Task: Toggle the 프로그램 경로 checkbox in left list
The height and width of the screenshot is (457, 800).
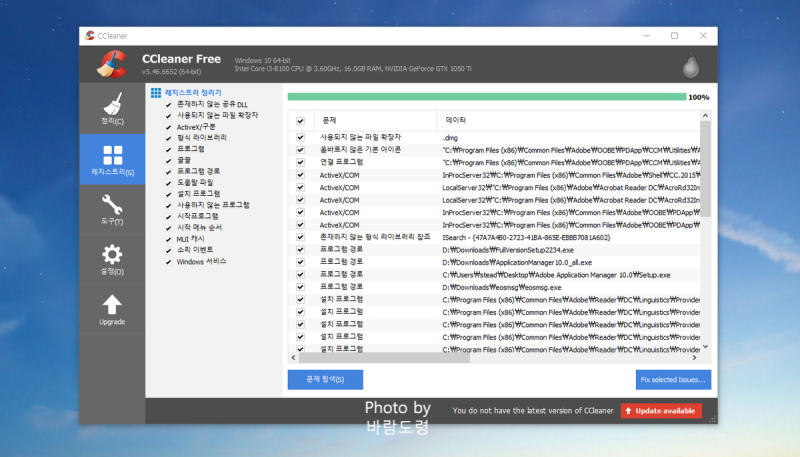Action: [168, 172]
